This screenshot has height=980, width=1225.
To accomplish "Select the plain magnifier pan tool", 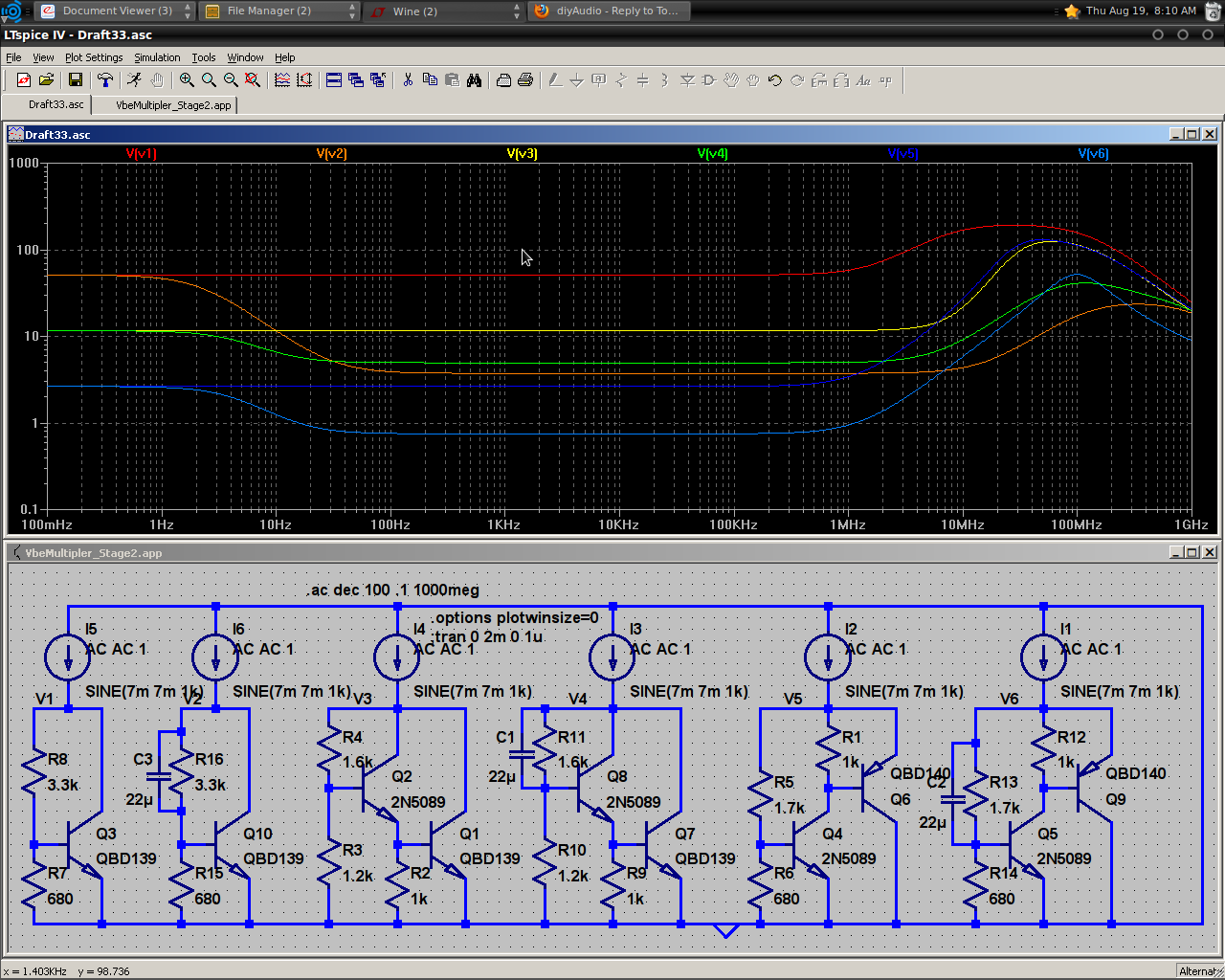I will [209, 80].
